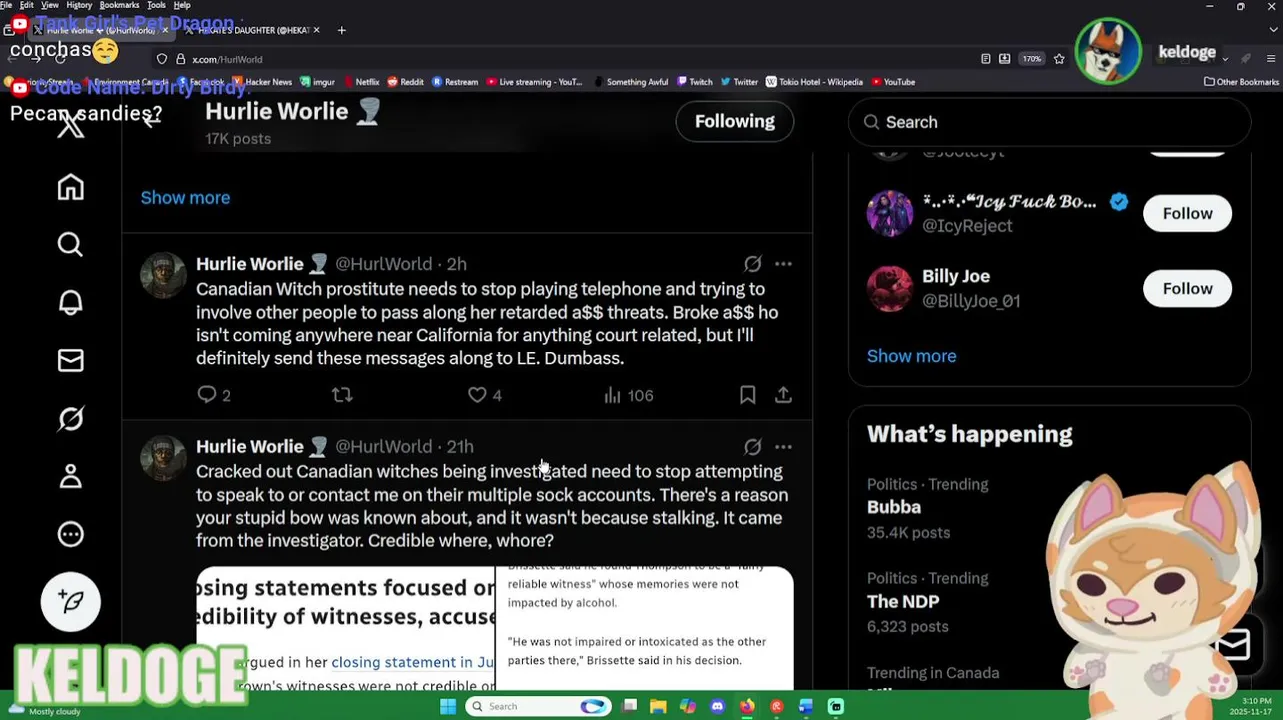The width and height of the screenshot is (1283, 720).
Task: Open Grok explain icon on 2h post
Action: pos(752,264)
